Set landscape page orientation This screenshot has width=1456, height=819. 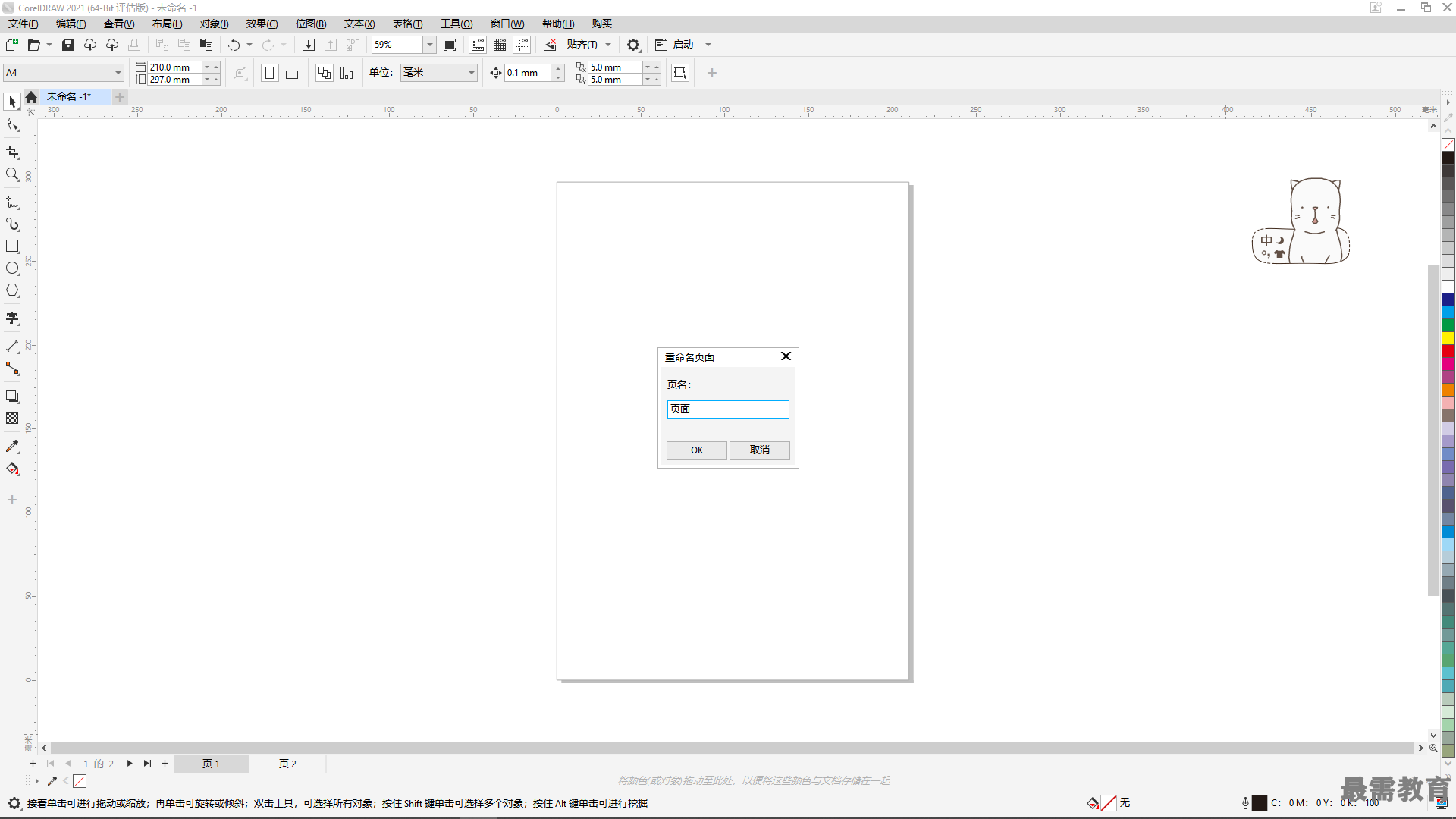pyautogui.click(x=292, y=73)
